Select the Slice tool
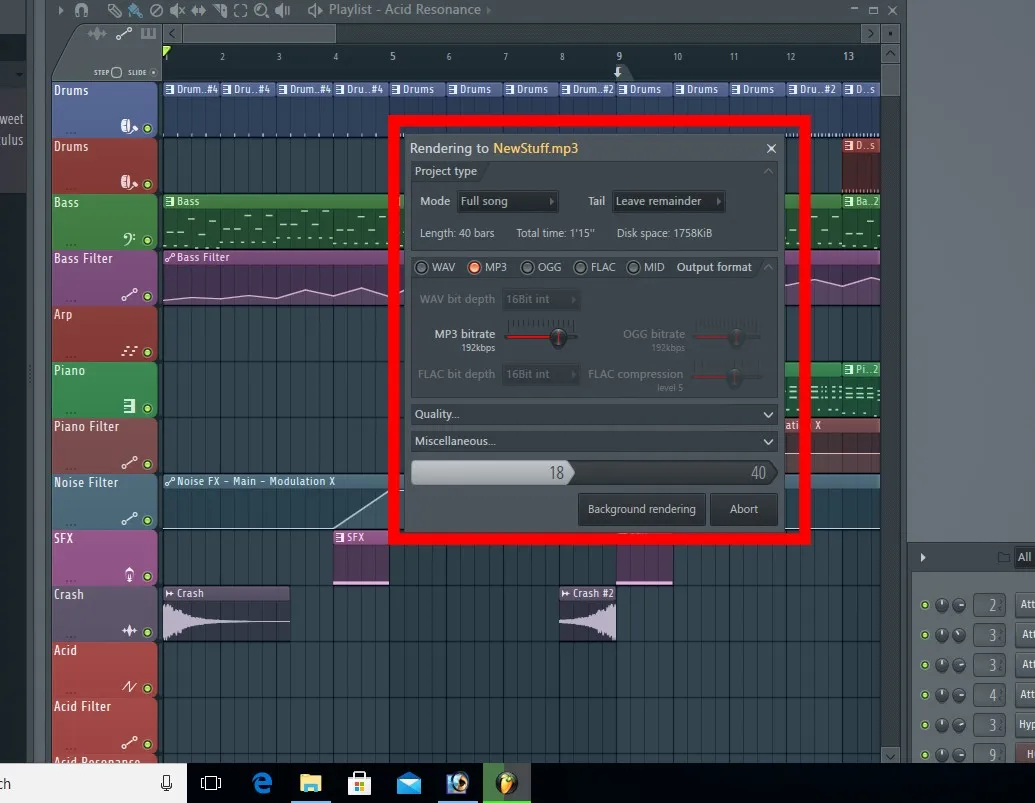The image size is (1035, 803). coord(220,10)
